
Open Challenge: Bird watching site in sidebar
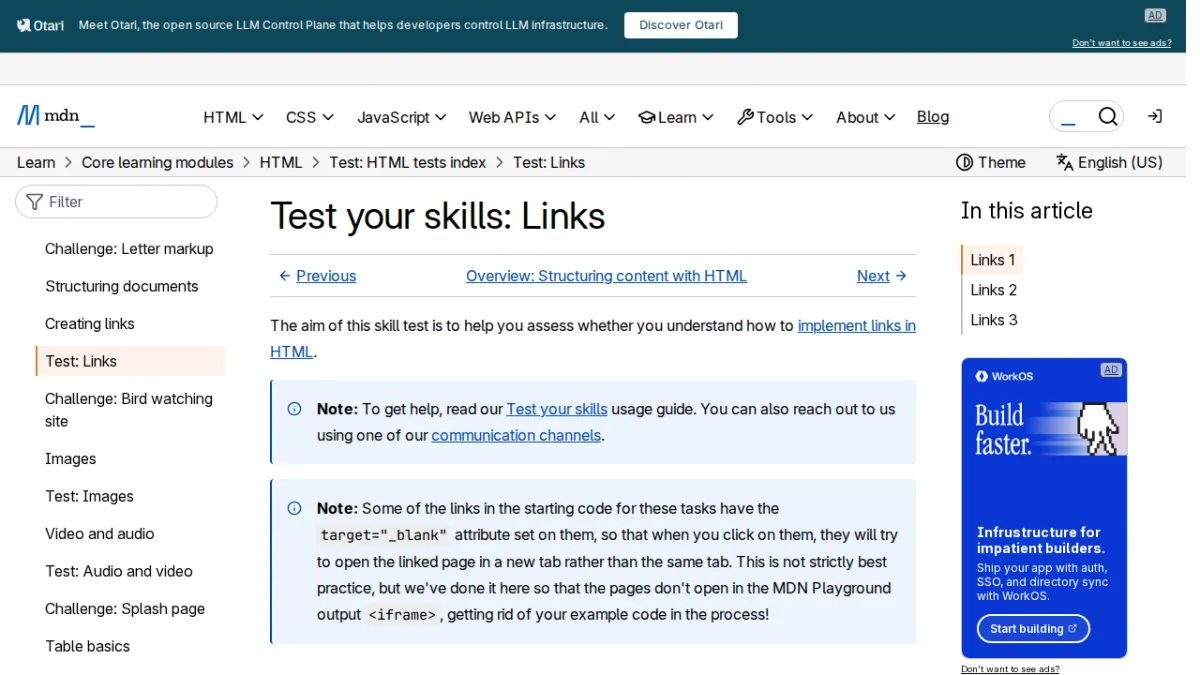click(129, 410)
